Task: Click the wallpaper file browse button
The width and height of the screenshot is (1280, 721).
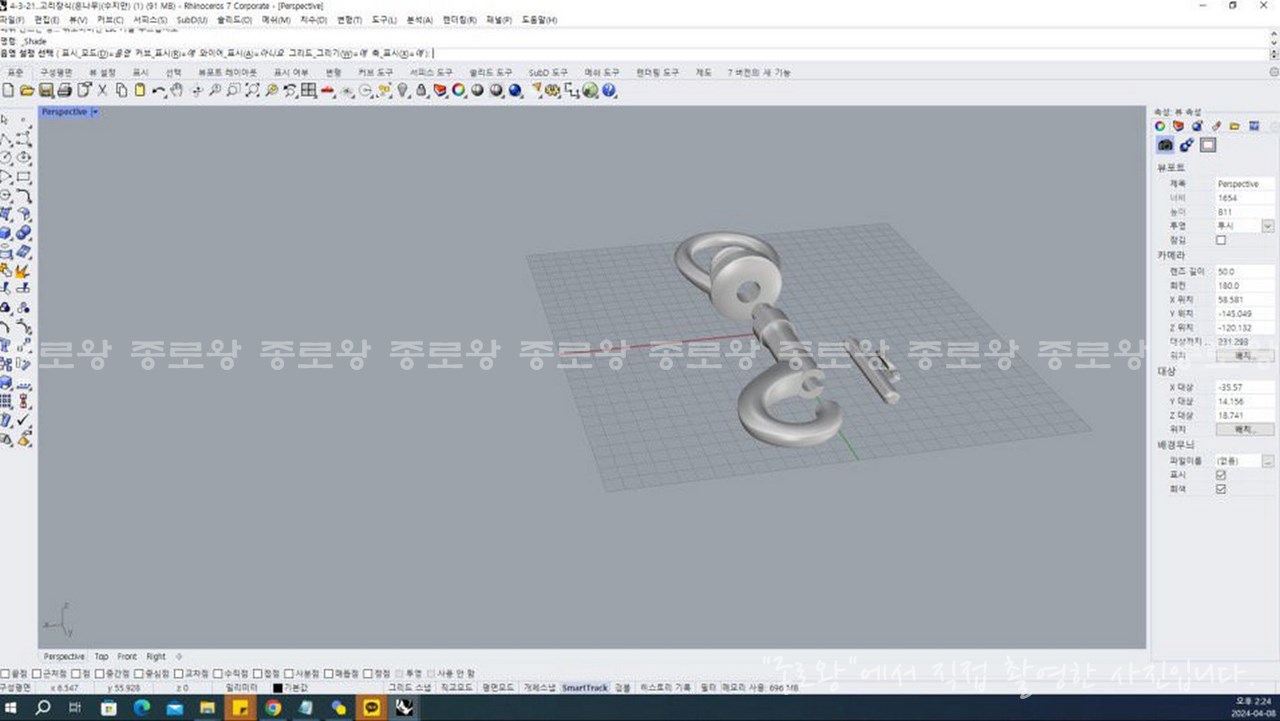Action: point(1268,461)
